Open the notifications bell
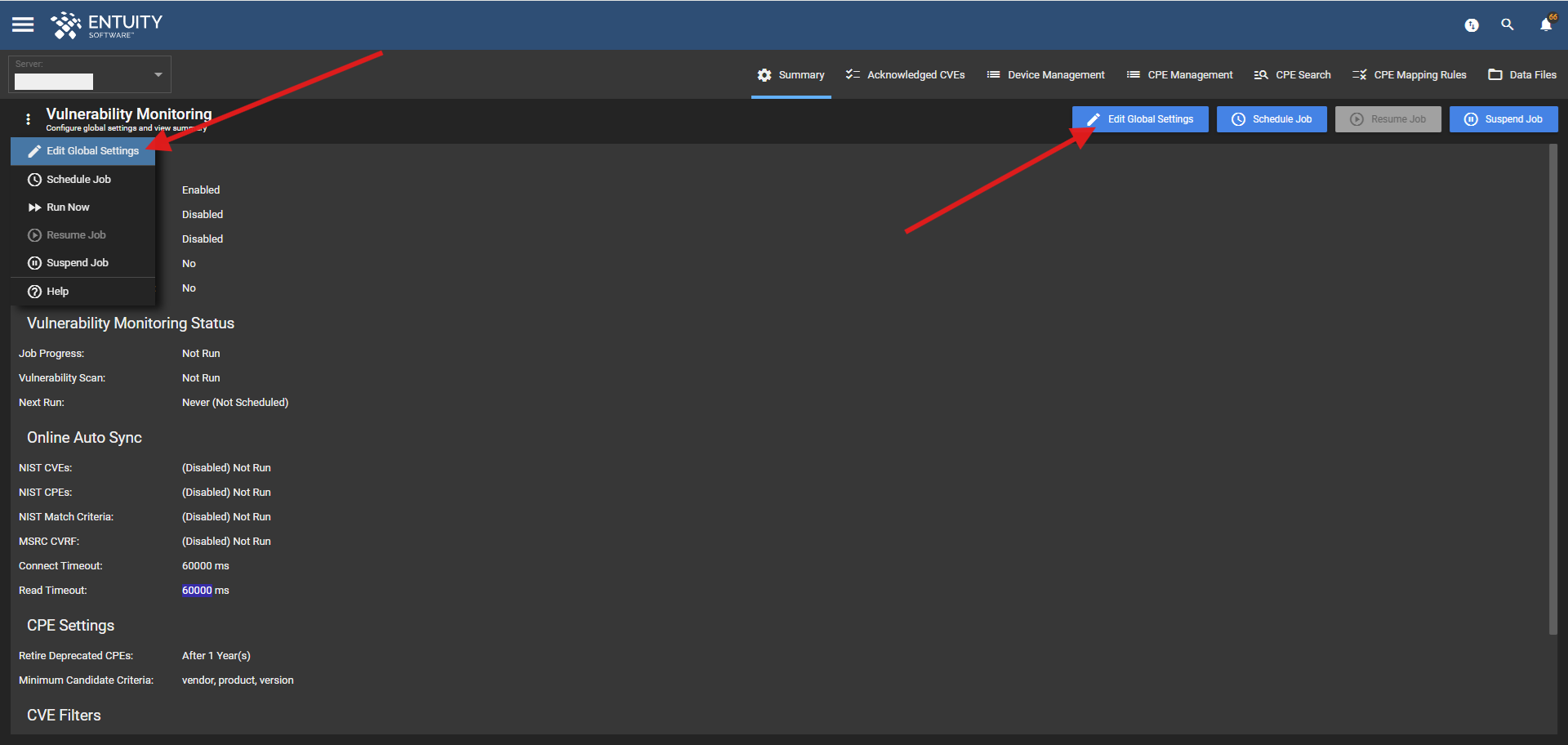Viewport: 1568px width, 745px height. click(1546, 25)
